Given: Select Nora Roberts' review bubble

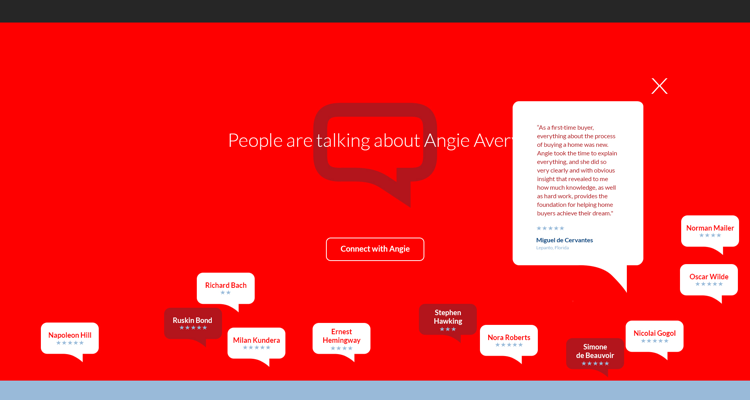Looking at the screenshot, I should click(509, 340).
